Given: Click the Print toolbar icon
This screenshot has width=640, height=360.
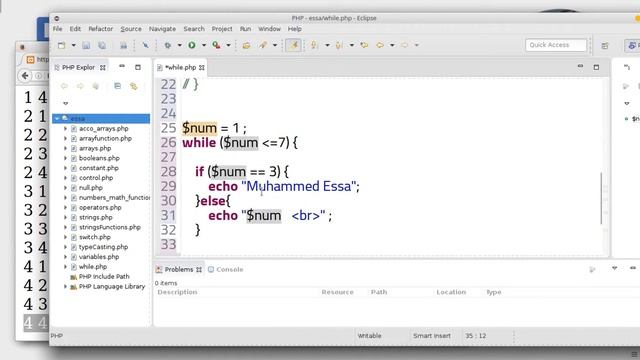Looking at the screenshot, I should tap(123, 45).
